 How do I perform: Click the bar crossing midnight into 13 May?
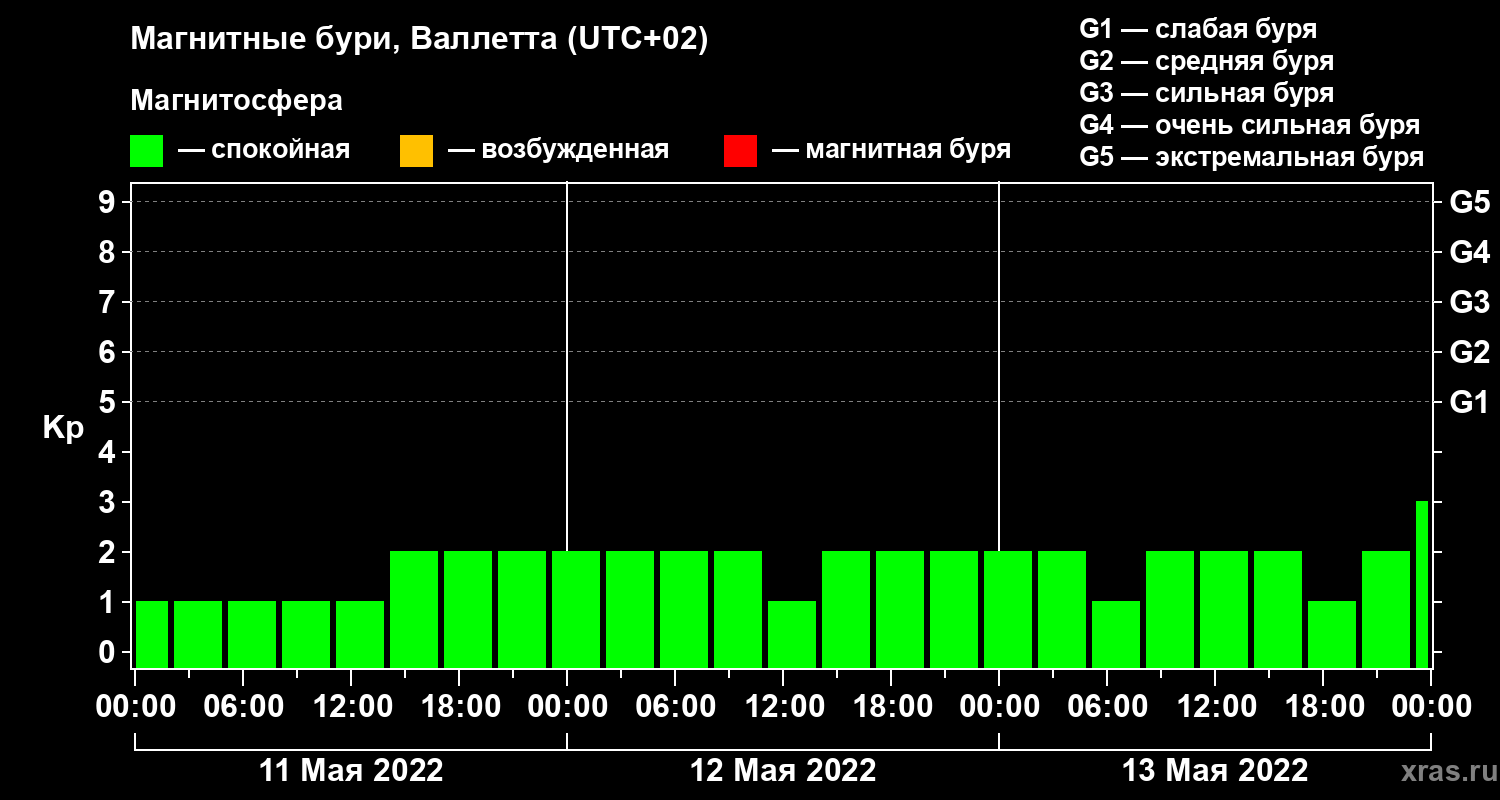point(1008,609)
